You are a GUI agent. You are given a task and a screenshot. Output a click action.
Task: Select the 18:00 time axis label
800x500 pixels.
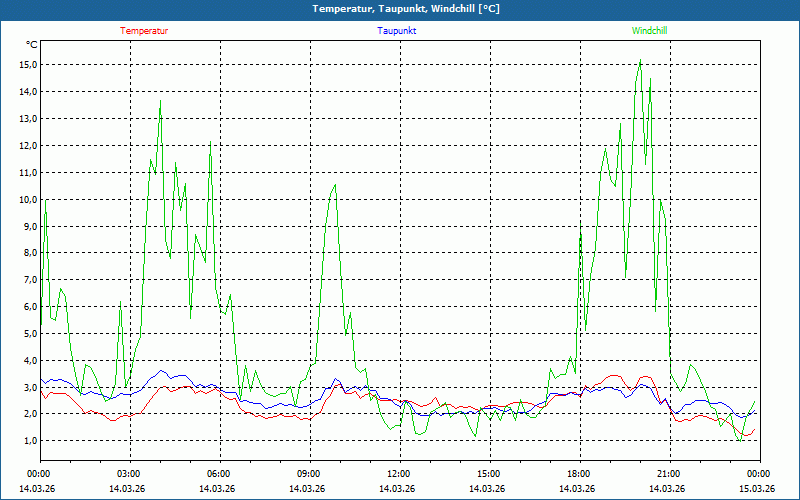click(579, 474)
